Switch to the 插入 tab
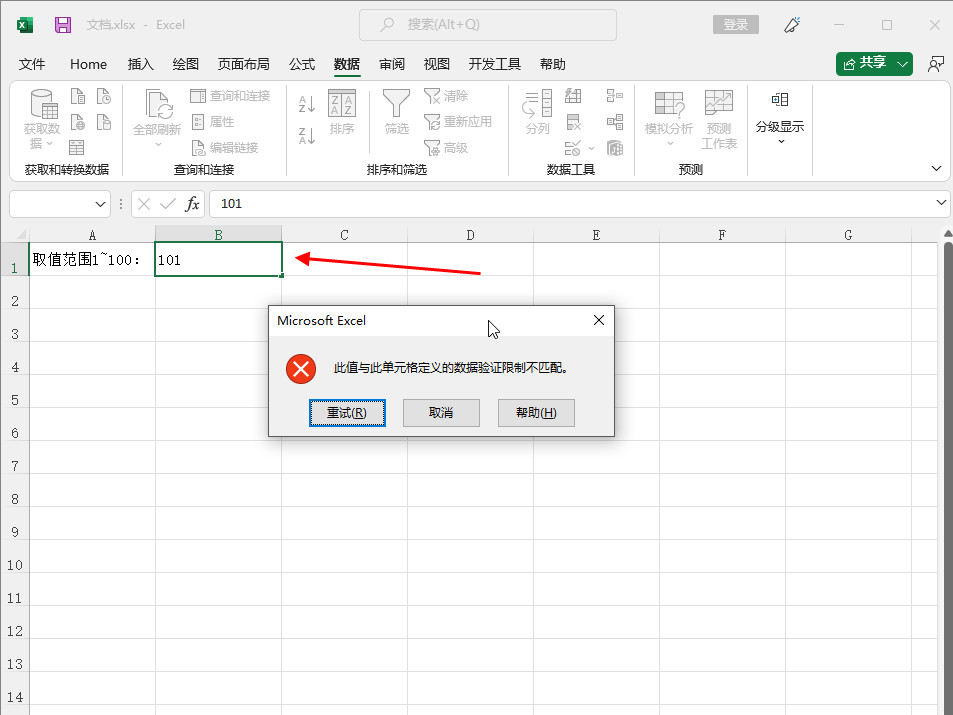This screenshot has width=953, height=715. click(x=140, y=64)
